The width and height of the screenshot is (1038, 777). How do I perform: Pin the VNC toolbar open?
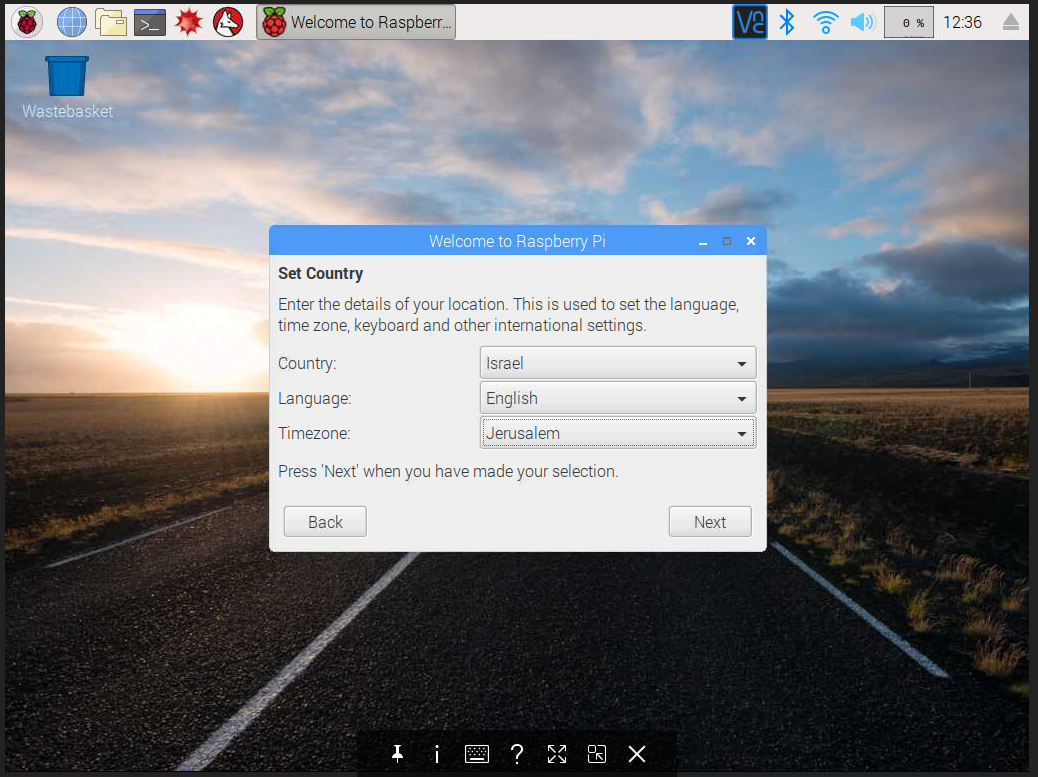pos(397,754)
